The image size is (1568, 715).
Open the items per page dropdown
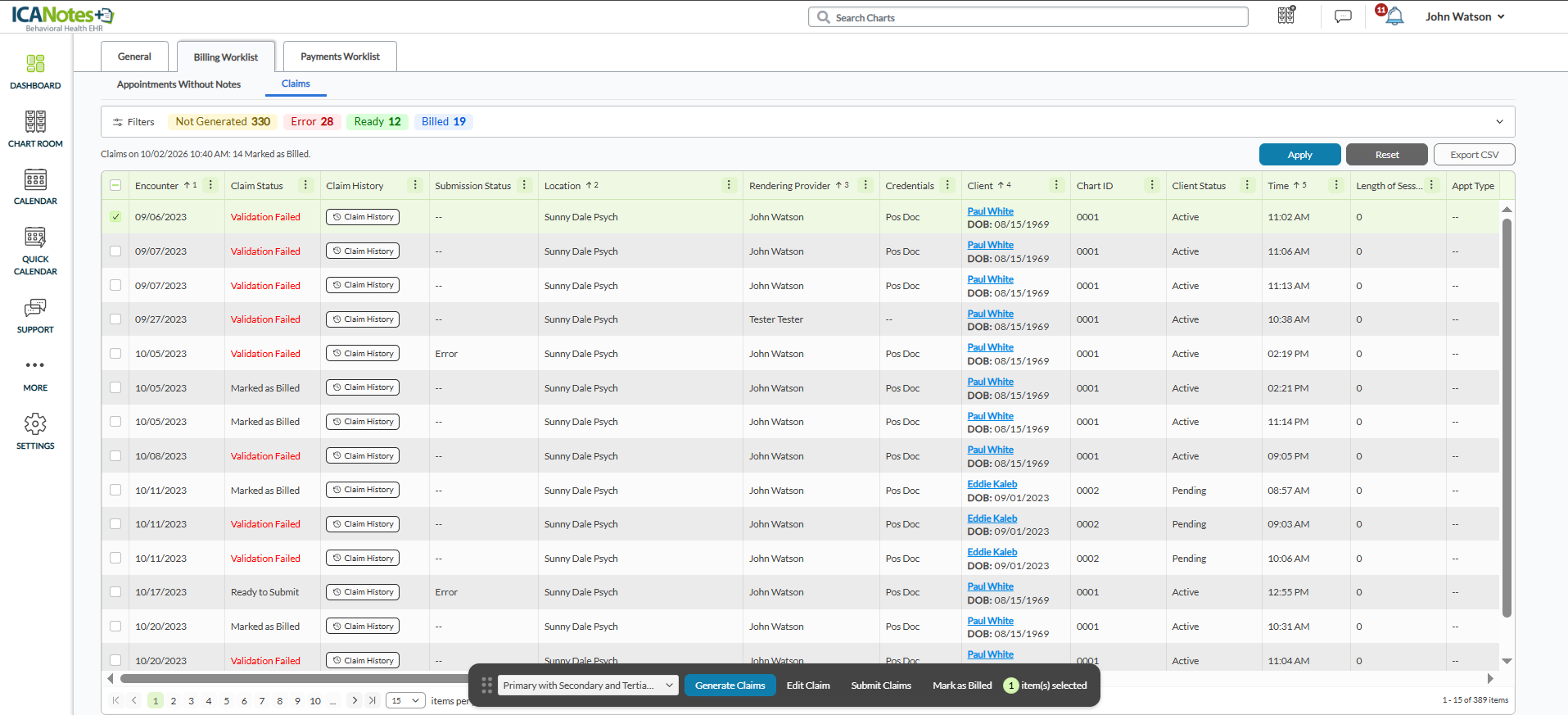pyautogui.click(x=406, y=700)
